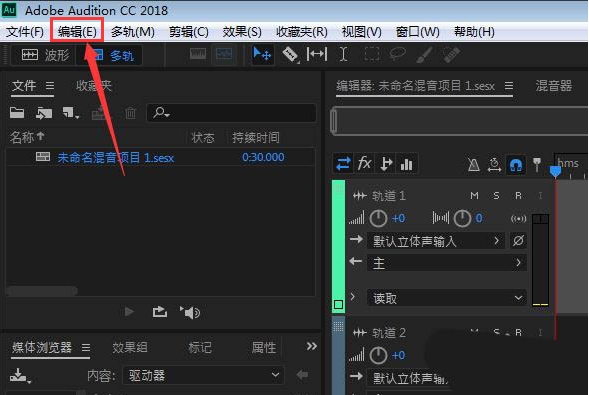589x395 pixels.
Task: Open the 文件(F) menu
Action: [25, 32]
